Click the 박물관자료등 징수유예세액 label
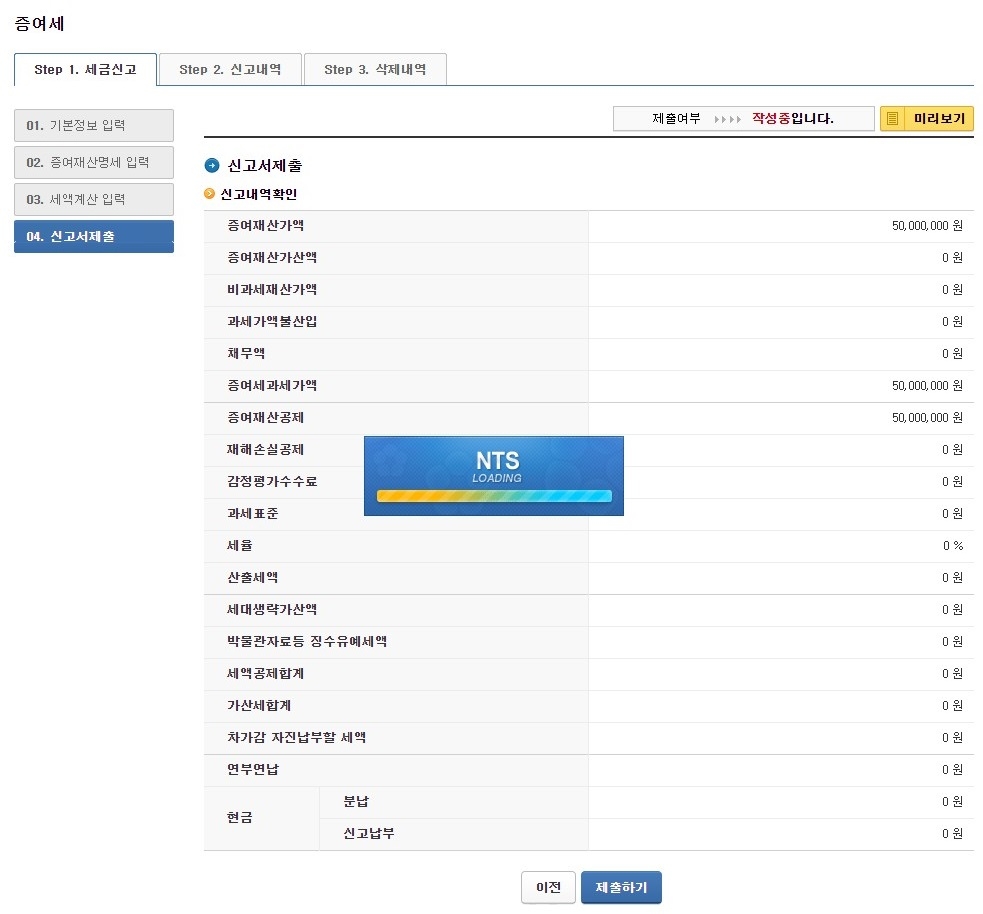Viewport: 983px width, 914px height. click(x=307, y=641)
